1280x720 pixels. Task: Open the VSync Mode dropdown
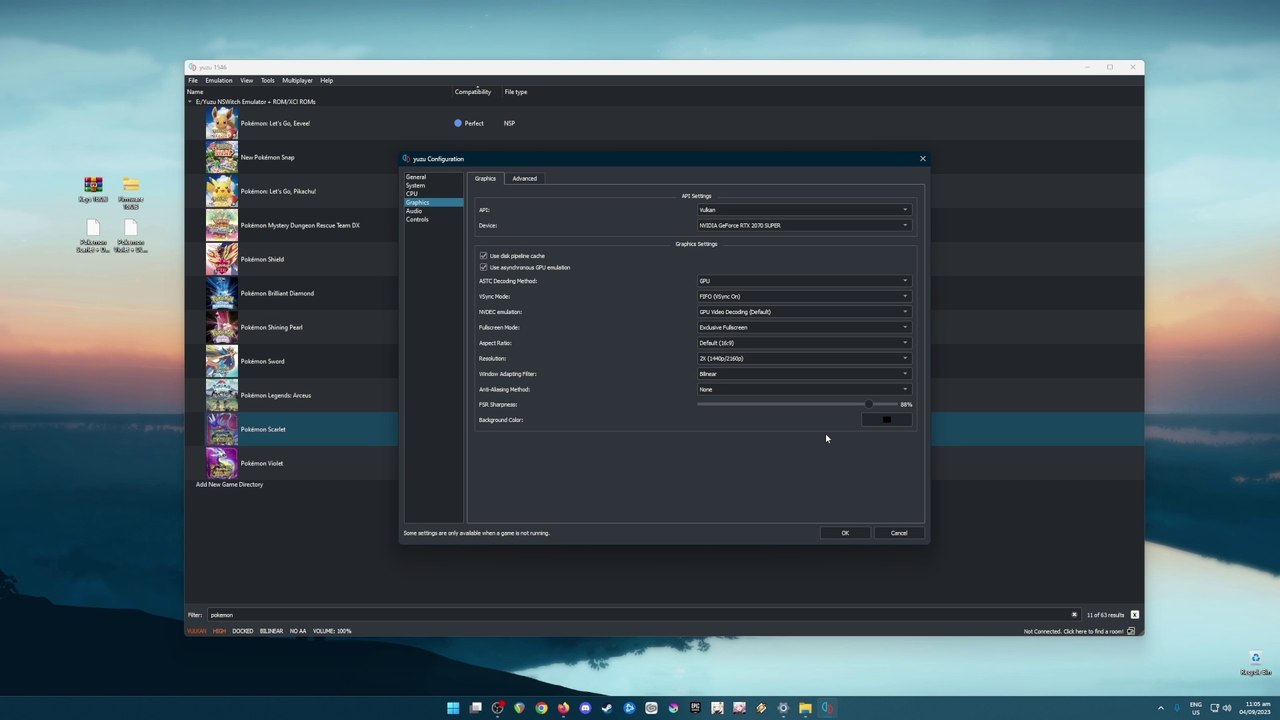[804, 296]
